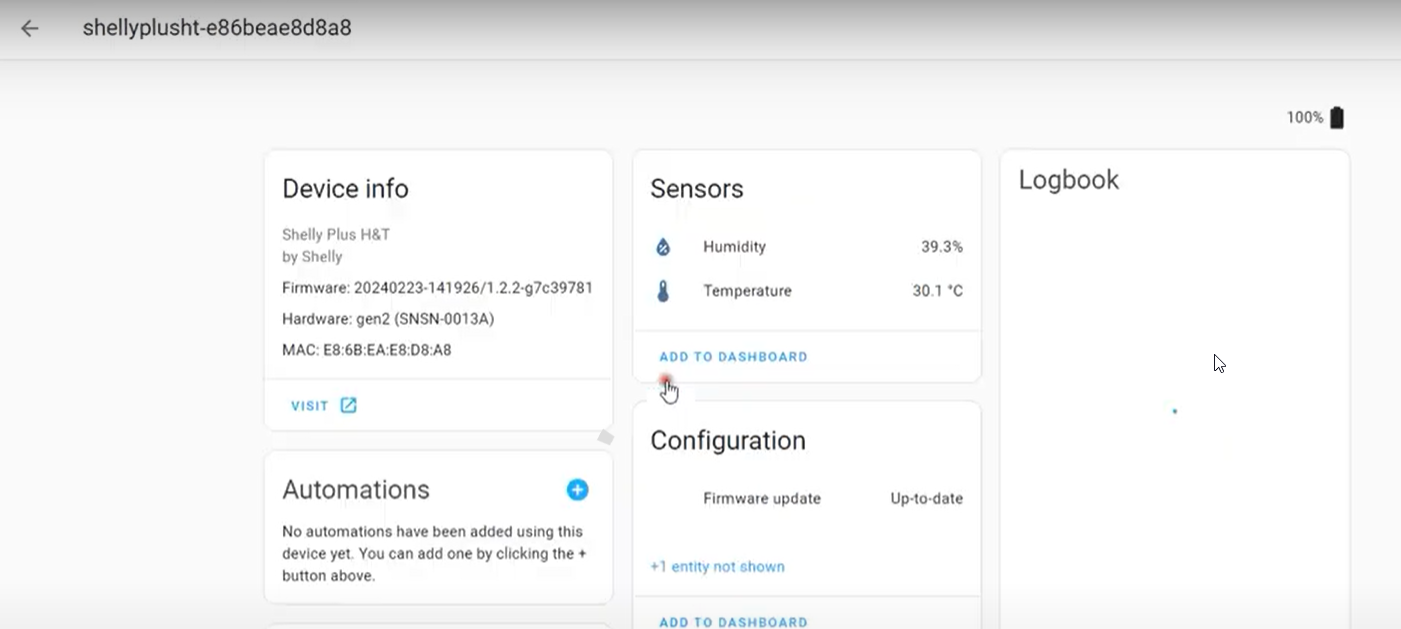Image resolution: width=1401 pixels, height=629 pixels.
Task: Click the 39.3% humidity reading
Action: (x=941, y=247)
